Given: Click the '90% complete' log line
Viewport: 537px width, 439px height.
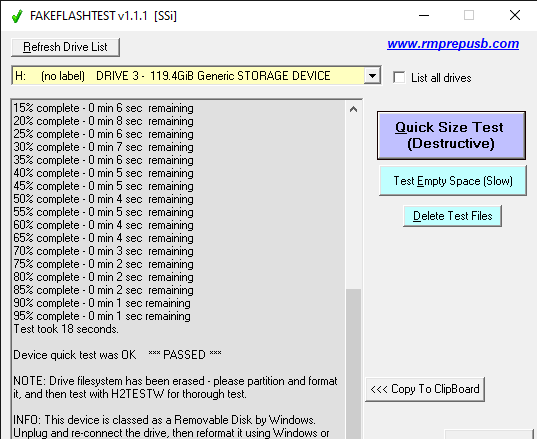Looking at the screenshot, I should (102, 303).
